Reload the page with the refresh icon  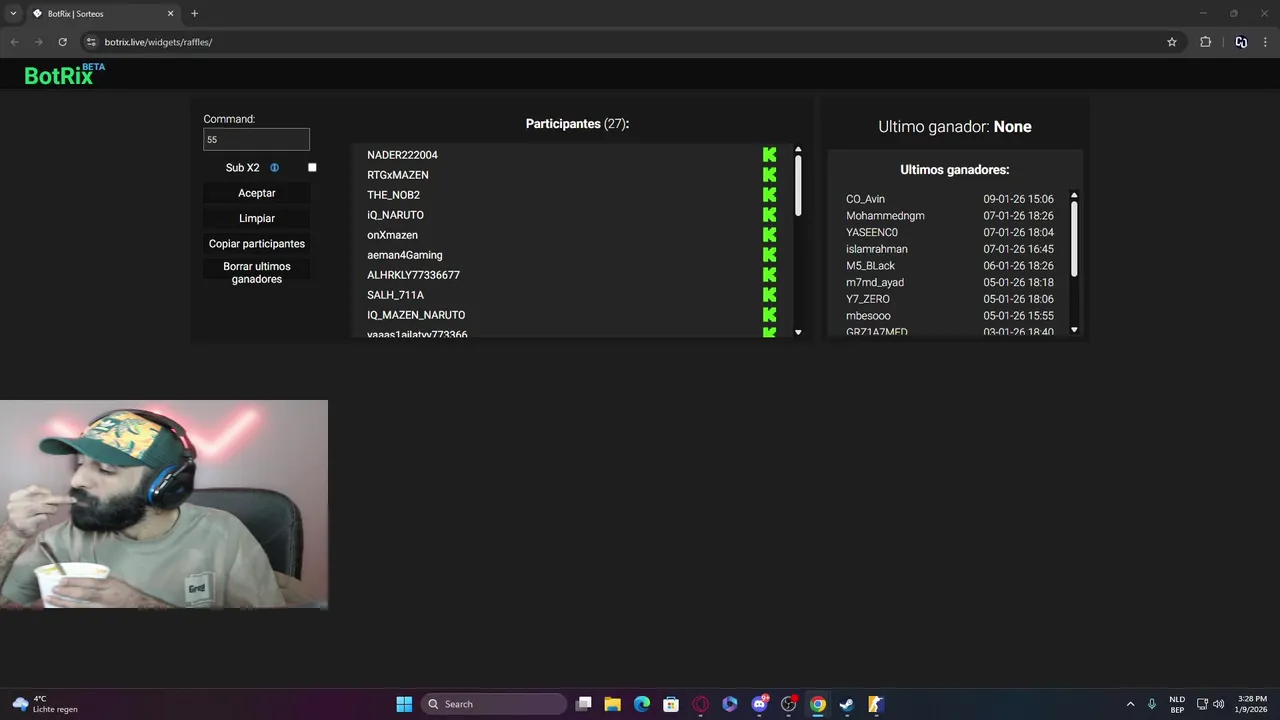(x=62, y=42)
